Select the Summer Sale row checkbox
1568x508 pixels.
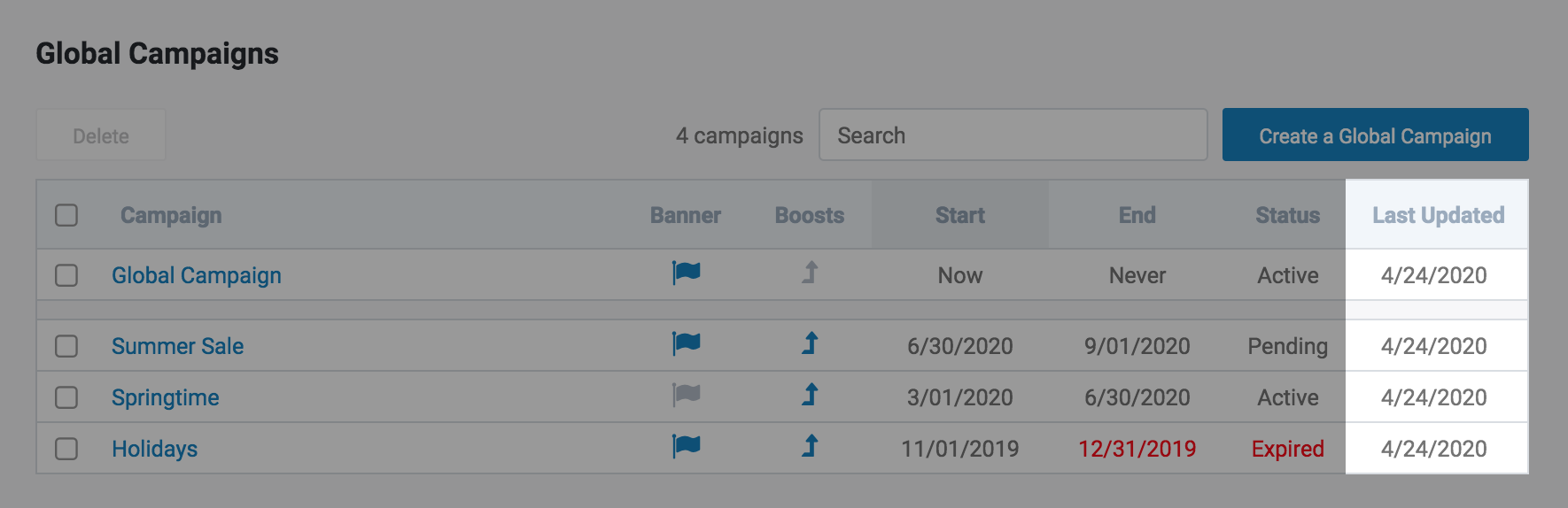pyautogui.click(x=66, y=346)
